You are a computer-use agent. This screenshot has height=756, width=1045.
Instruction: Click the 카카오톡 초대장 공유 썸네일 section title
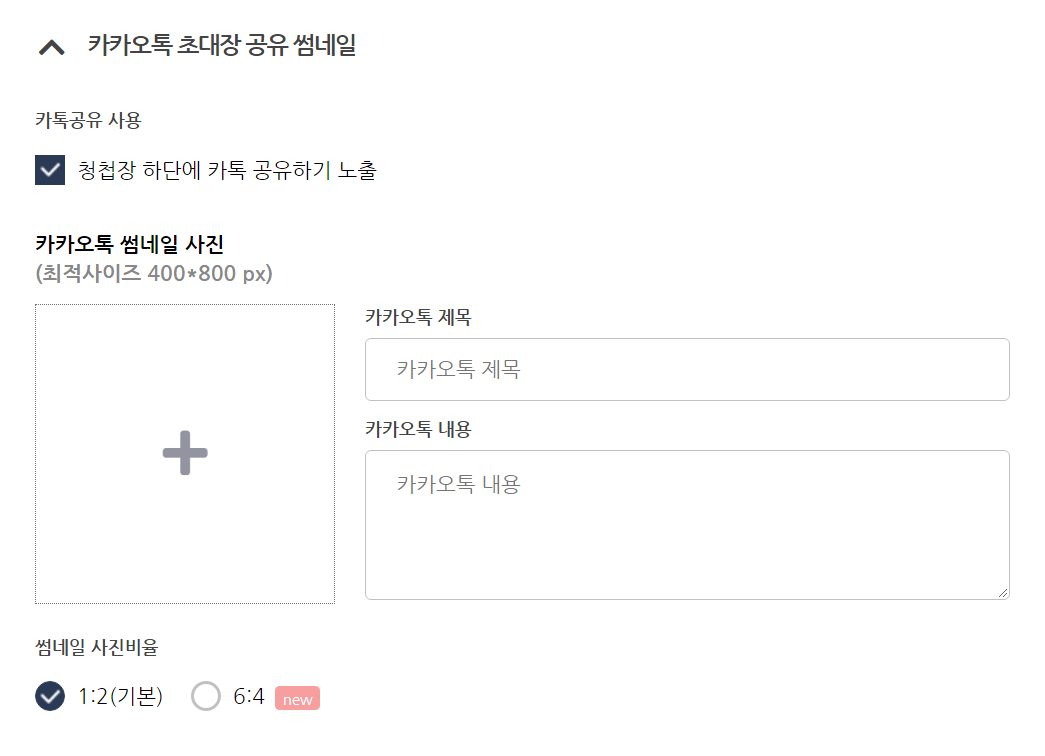pos(221,46)
